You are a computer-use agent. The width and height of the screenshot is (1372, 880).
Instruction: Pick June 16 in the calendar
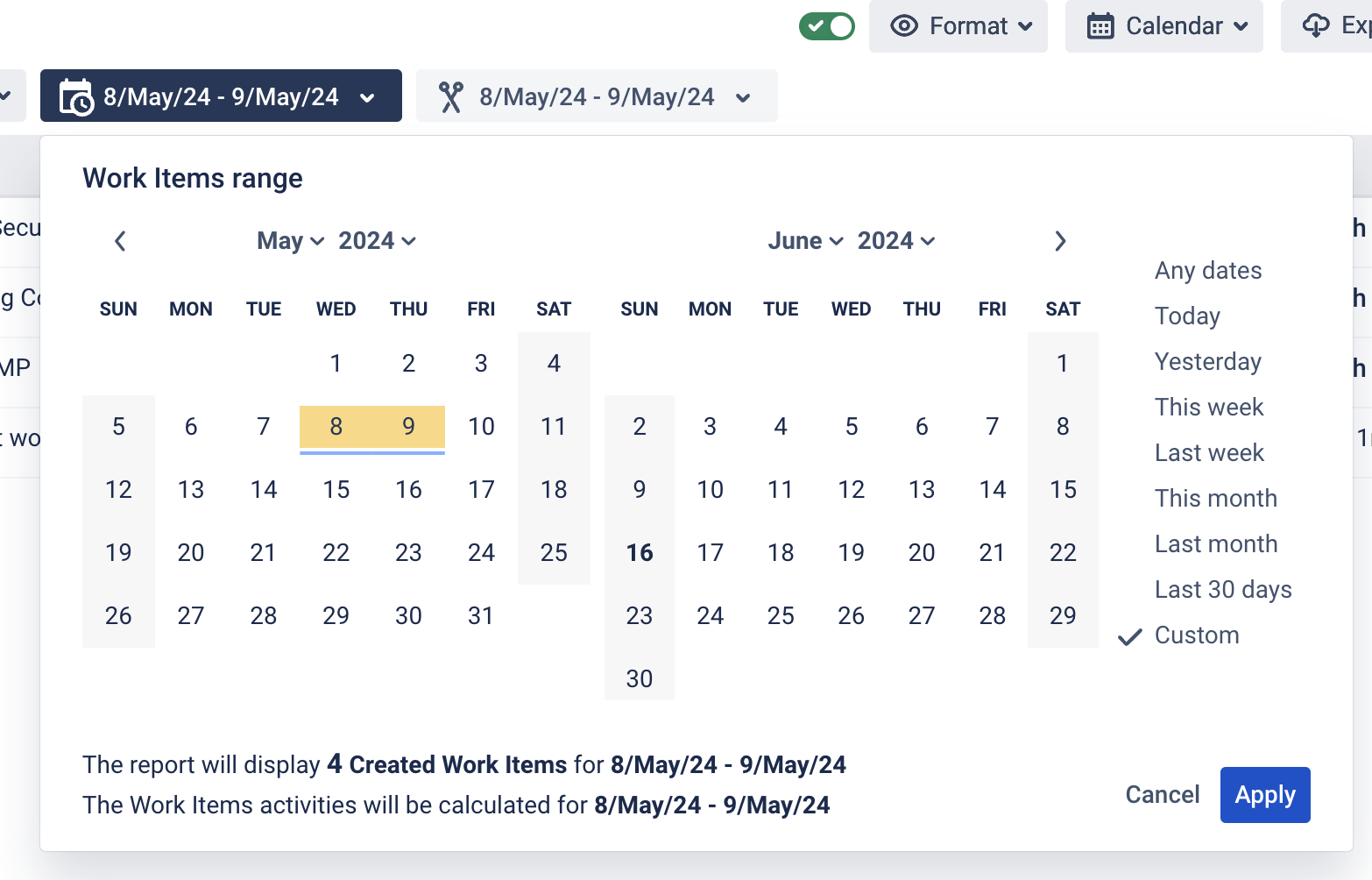(x=640, y=553)
